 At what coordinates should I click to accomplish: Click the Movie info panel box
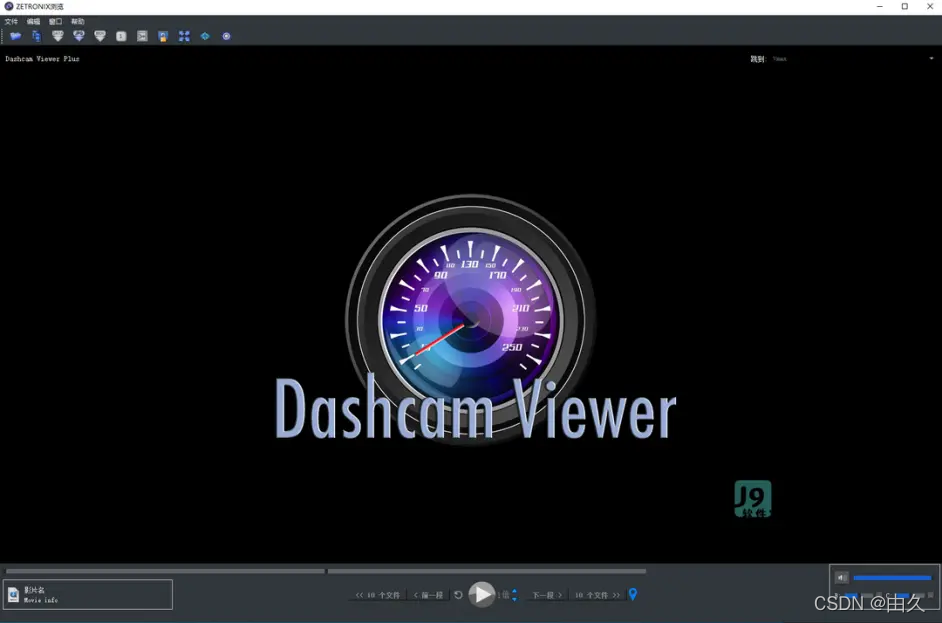[88, 595]
